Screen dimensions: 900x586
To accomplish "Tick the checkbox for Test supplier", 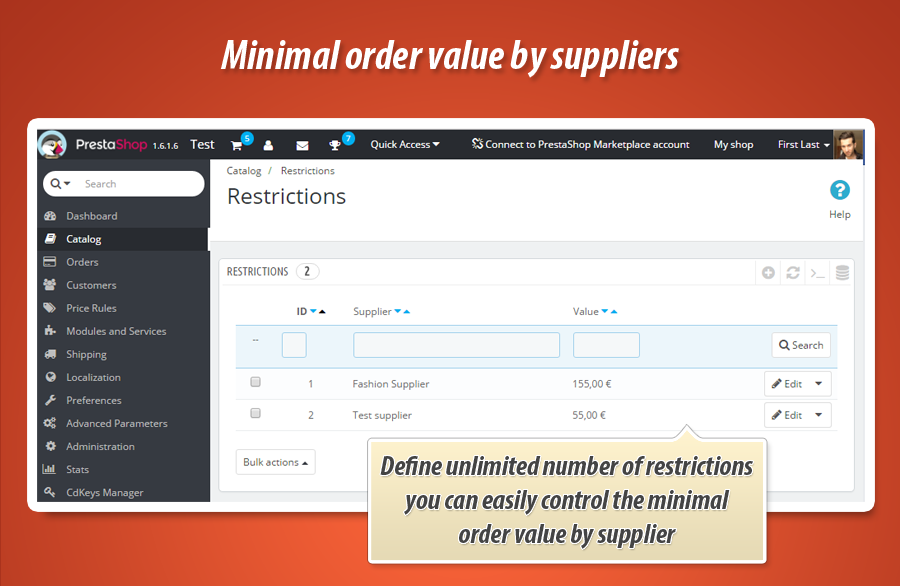I will click(255, 413).
